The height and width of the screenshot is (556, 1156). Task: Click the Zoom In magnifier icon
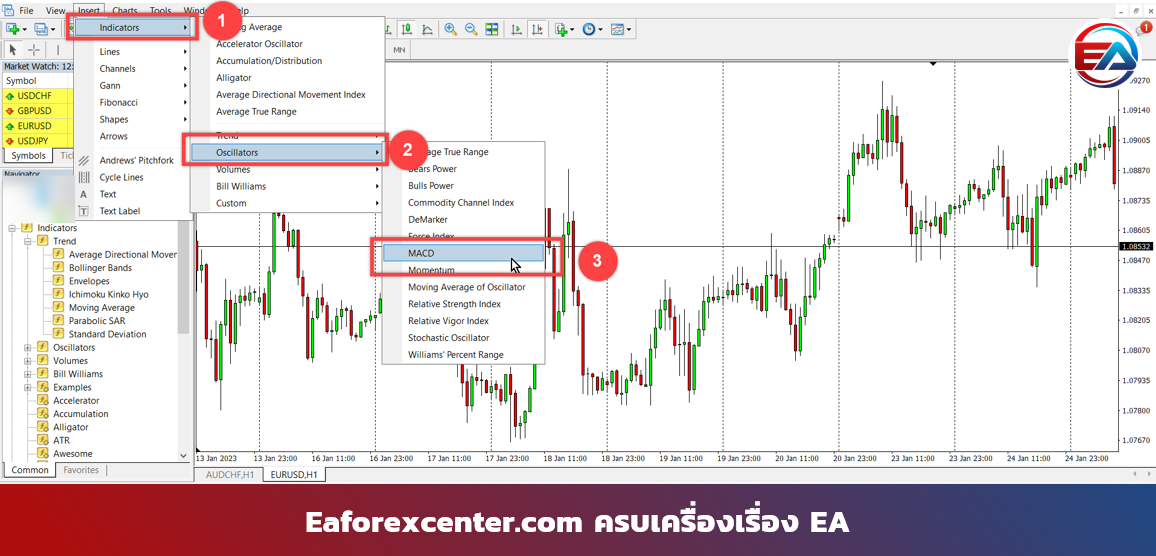(451, 29)
